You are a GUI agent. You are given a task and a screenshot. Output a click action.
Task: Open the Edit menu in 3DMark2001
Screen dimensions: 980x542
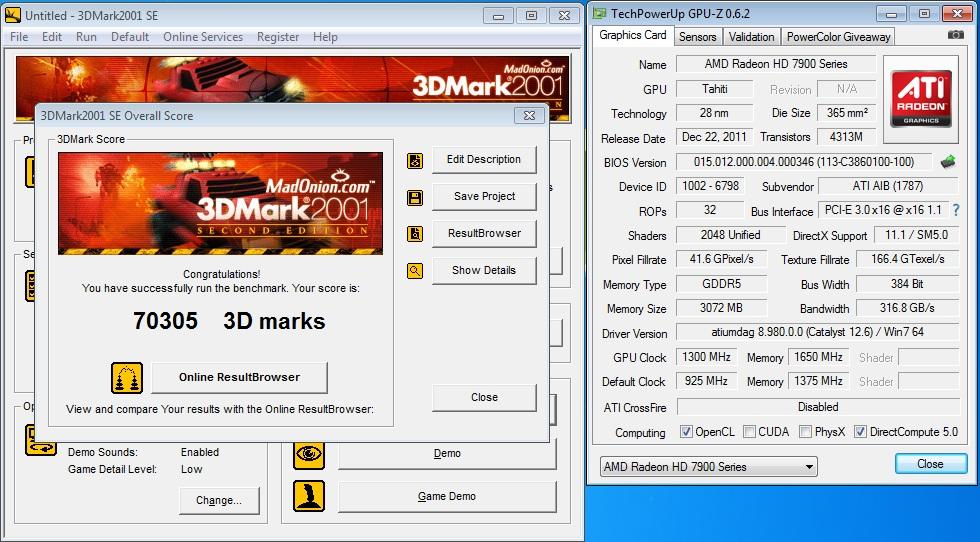(x=52, y=37)
